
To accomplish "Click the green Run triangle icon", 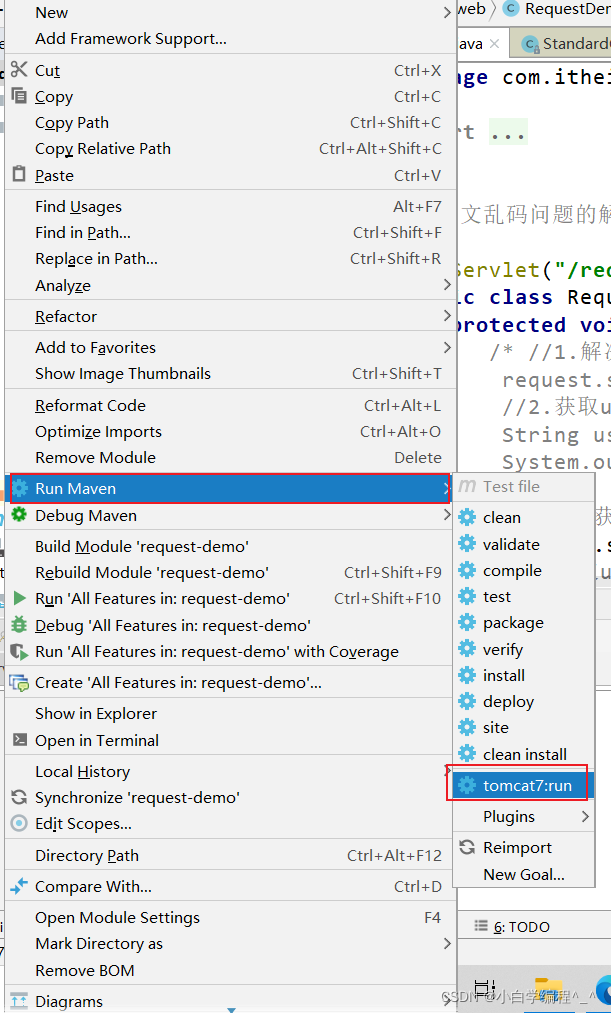I will click(x=20, y=598).
